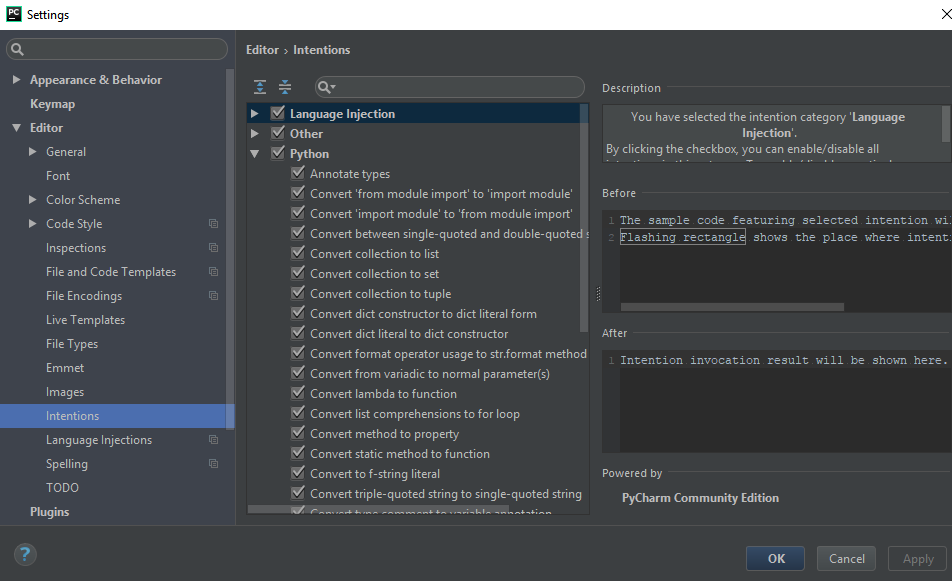
Task: Close the Settings dialog window
Action: 946,14
